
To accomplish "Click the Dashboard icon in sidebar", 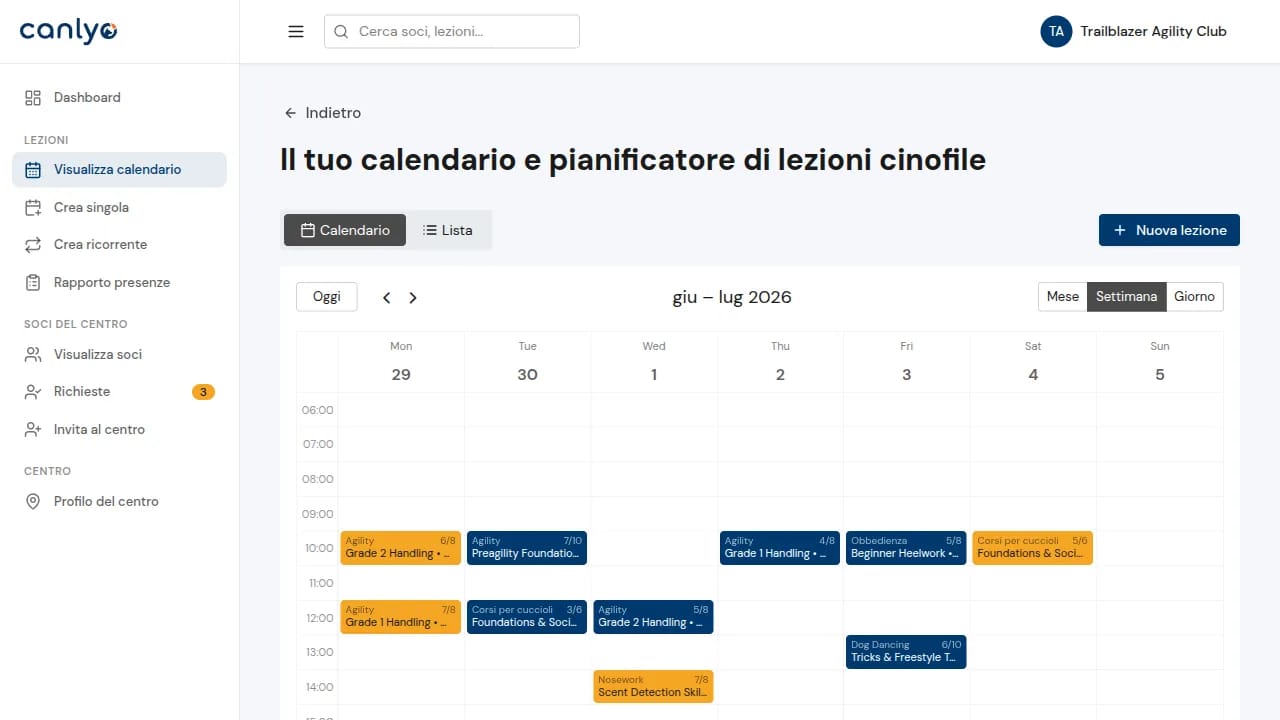I will click(33, 97).
